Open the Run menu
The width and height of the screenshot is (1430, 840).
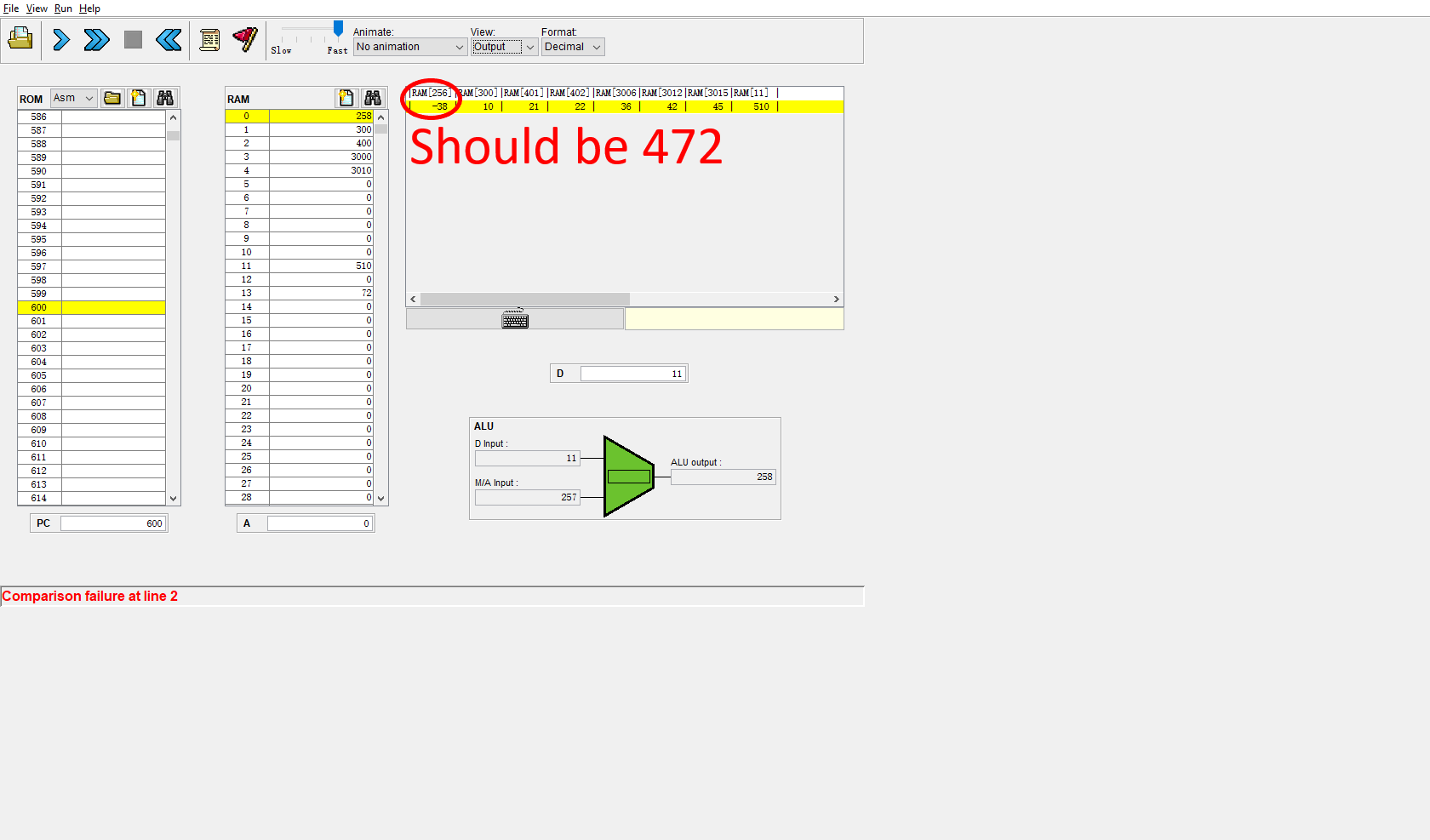coord(63,9)
